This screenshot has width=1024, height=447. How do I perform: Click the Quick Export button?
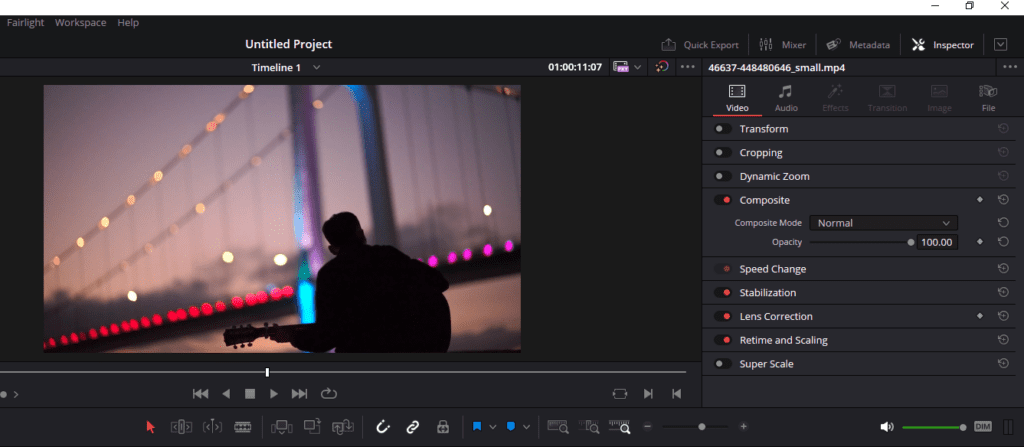point(701,45)
